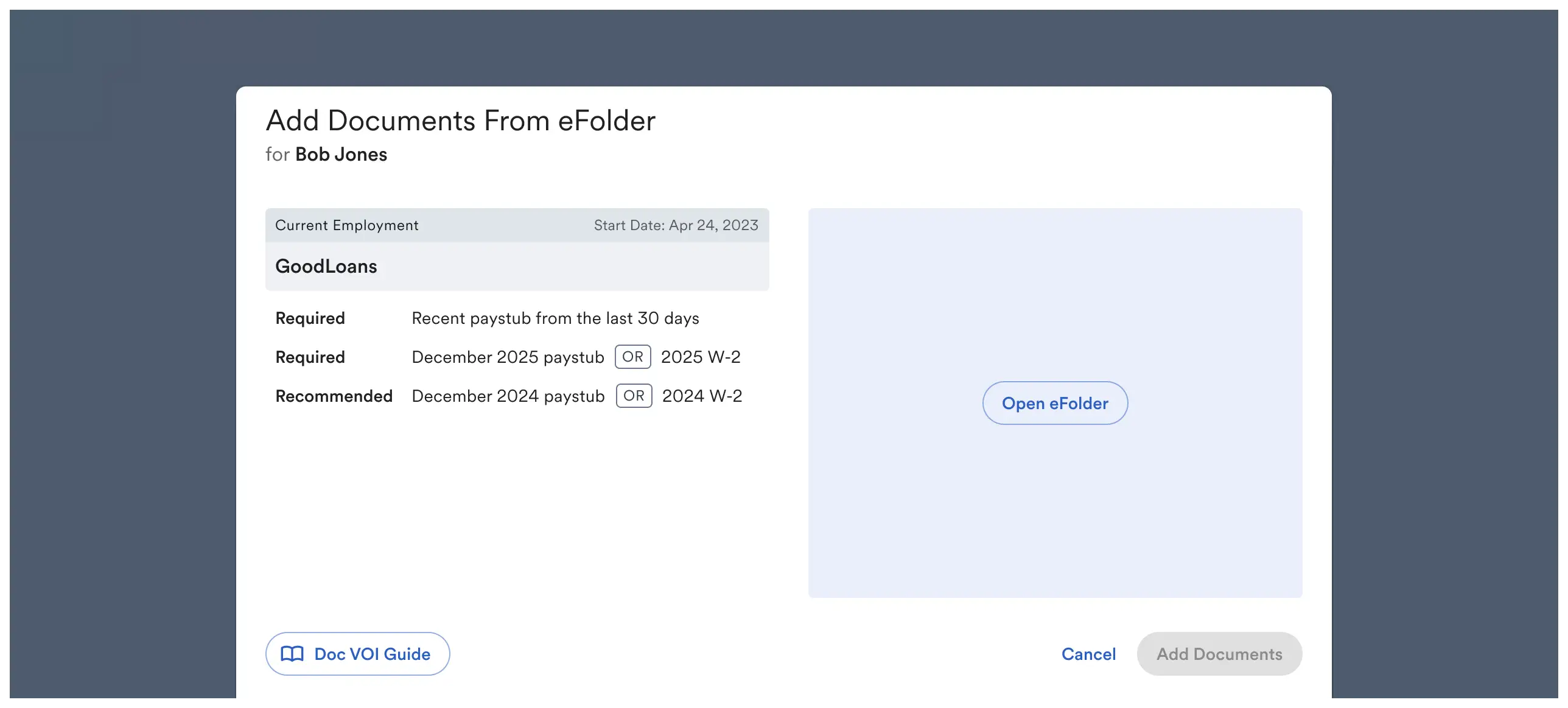Click the Current Employment section header
Image resolution: width=1568 pixels, height=708 pixels.
pos(348,225)
